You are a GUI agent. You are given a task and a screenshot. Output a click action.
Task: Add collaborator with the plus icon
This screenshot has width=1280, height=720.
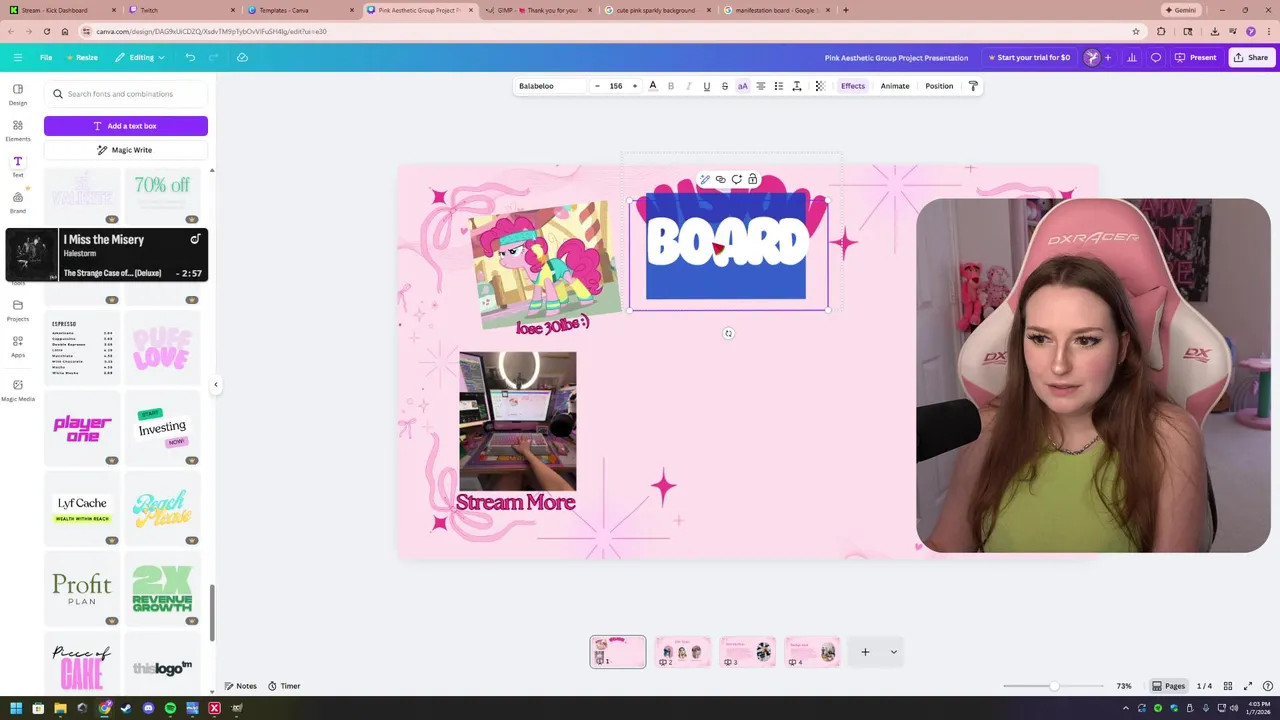click(1107, 57)
